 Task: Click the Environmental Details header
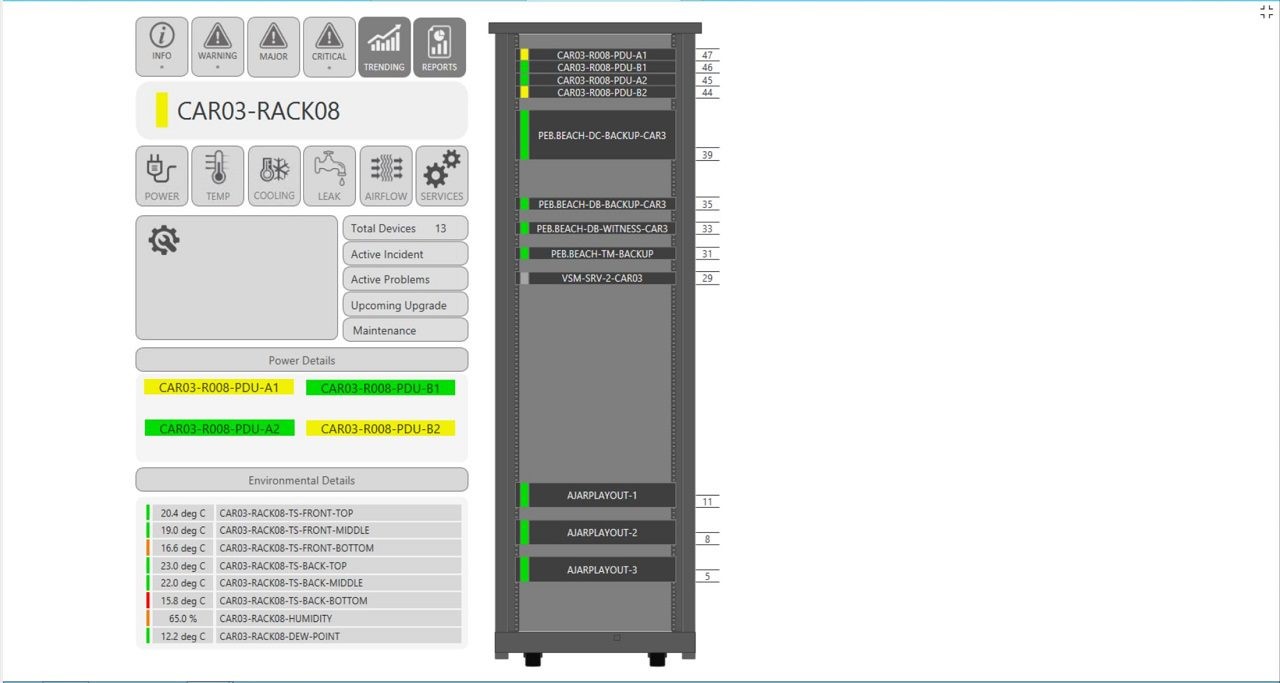coord(302,480)
